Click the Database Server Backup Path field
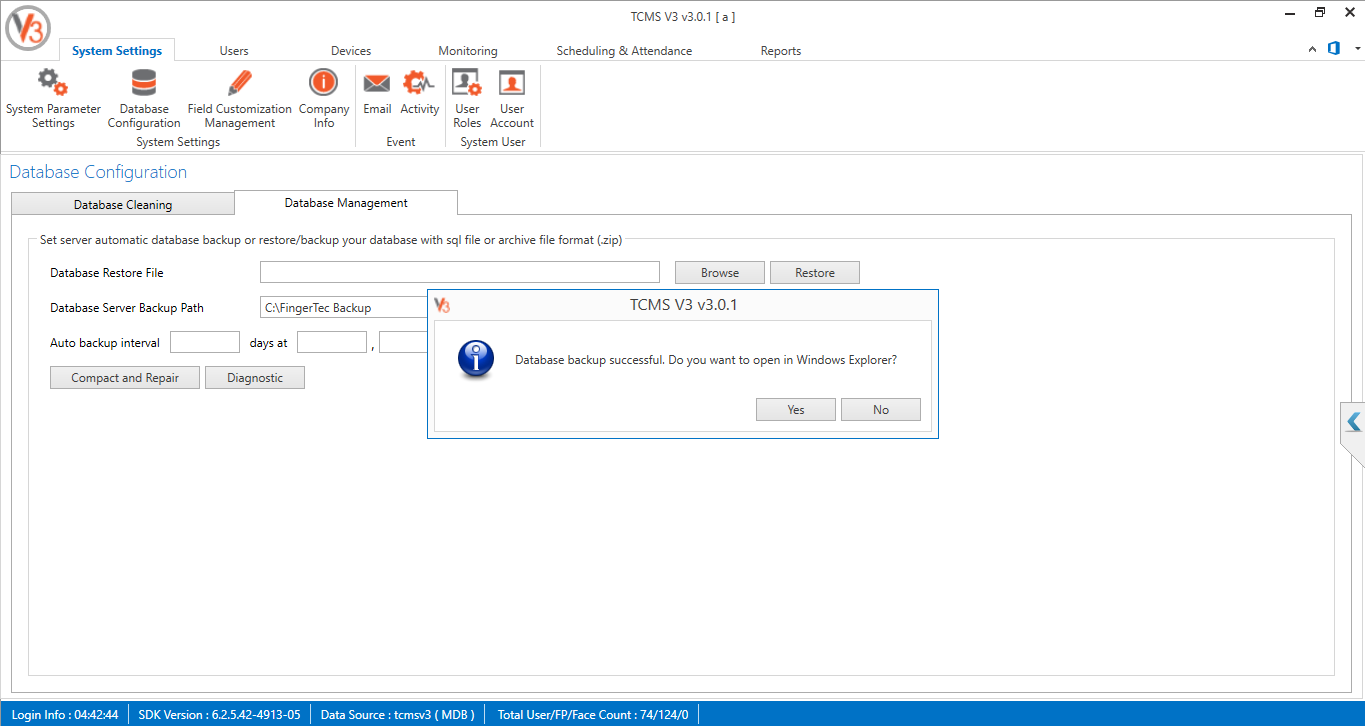 tap(344, 308)
